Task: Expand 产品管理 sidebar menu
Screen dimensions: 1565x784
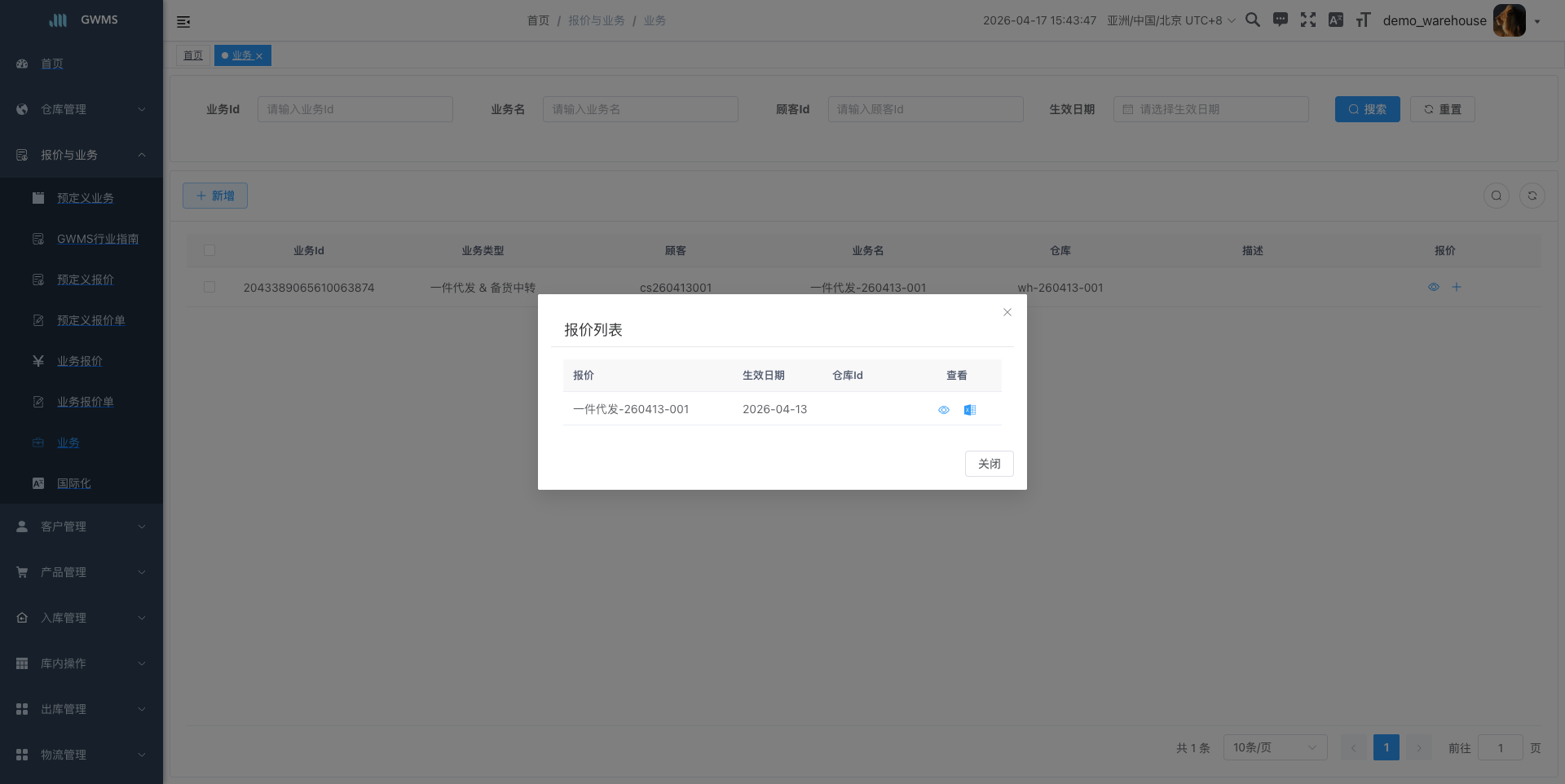Action: point(82,572)
